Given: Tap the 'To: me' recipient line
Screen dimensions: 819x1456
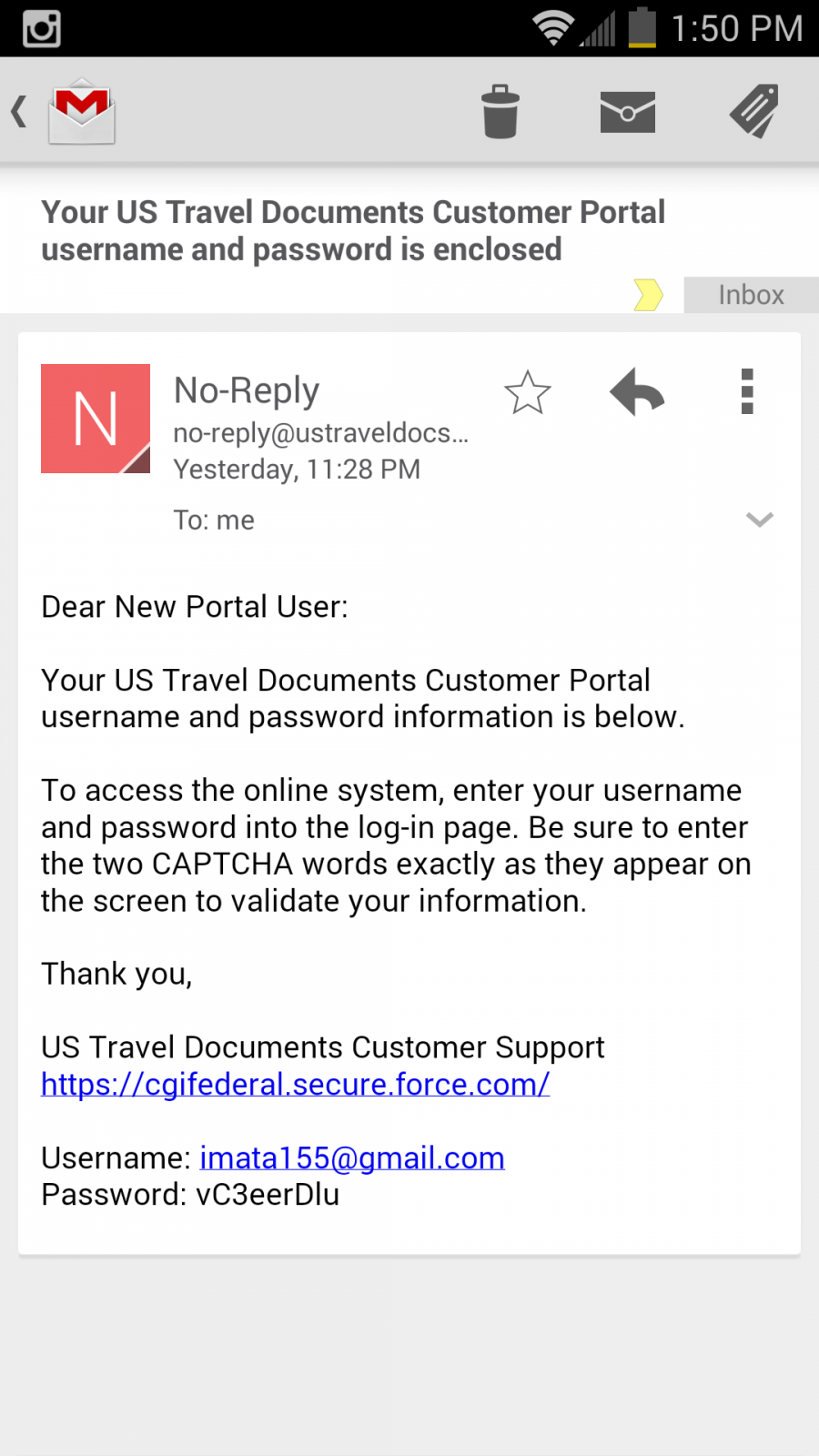Looking at the screenshot, I should click(x=214, y=521).
